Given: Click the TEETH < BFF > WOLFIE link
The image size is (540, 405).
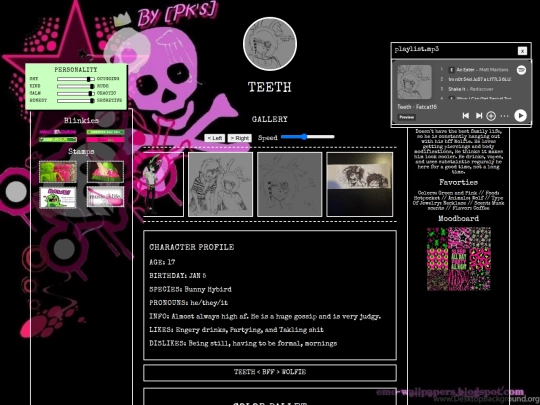Looking at the screenshot, I should click(x=270, y=372).
